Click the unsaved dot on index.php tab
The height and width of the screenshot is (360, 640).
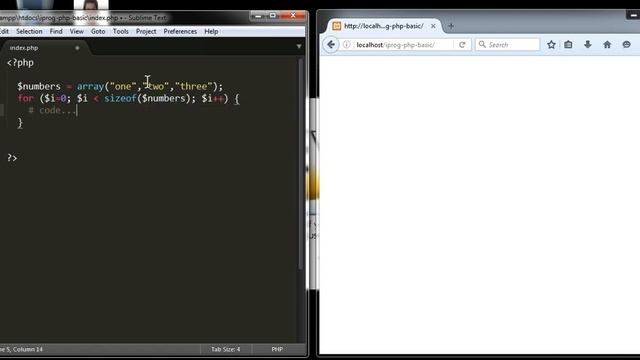point(77,48)
